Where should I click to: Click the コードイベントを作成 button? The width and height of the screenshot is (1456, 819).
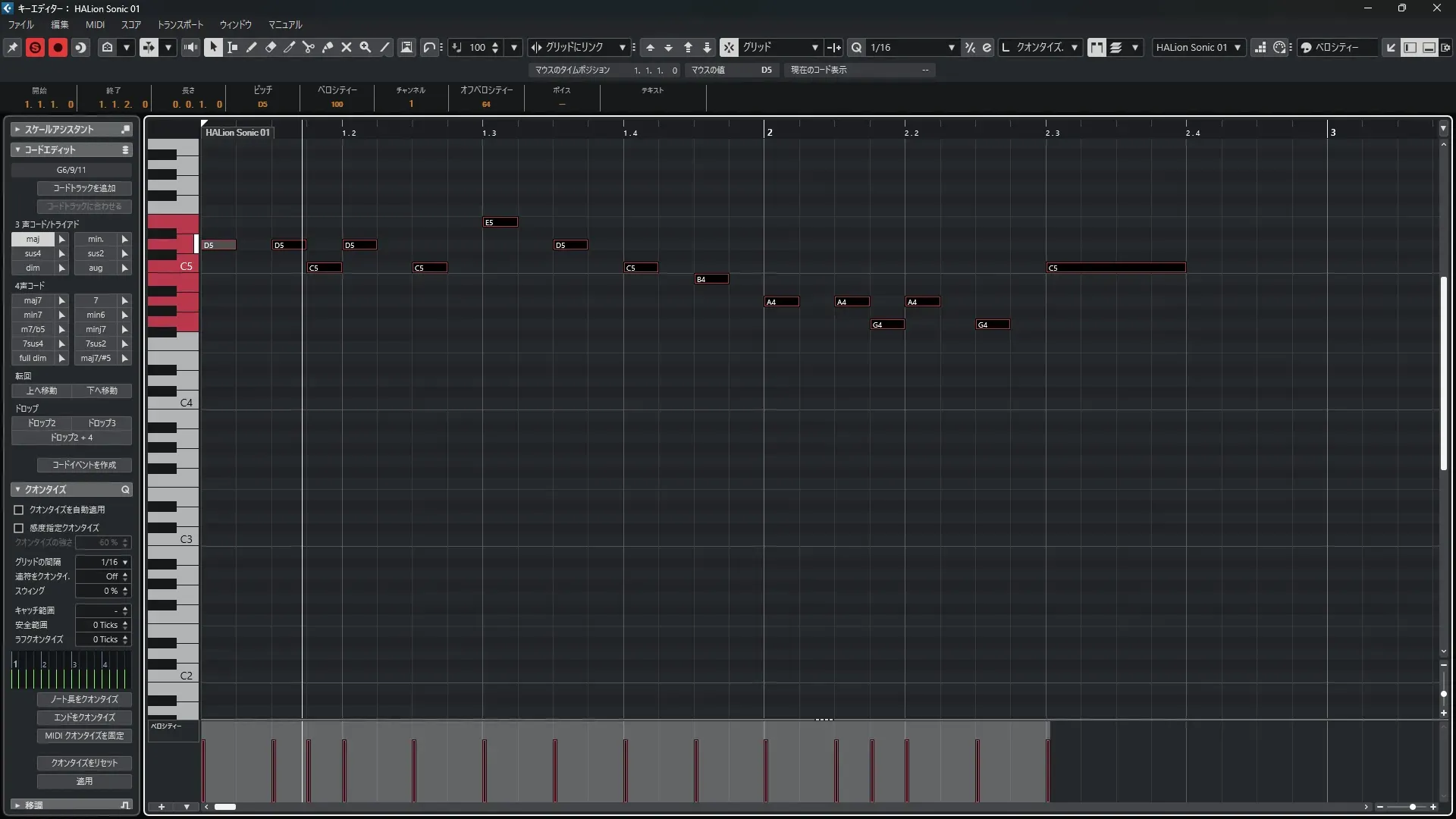(x=84, y=465)
